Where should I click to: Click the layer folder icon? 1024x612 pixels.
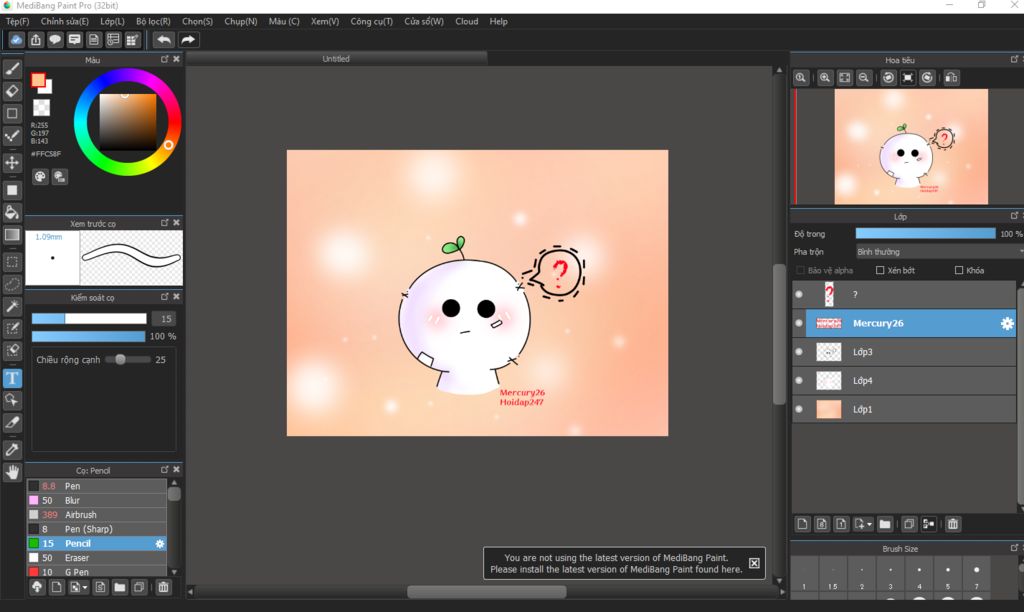pyautogui.click(x=885, y=524)
